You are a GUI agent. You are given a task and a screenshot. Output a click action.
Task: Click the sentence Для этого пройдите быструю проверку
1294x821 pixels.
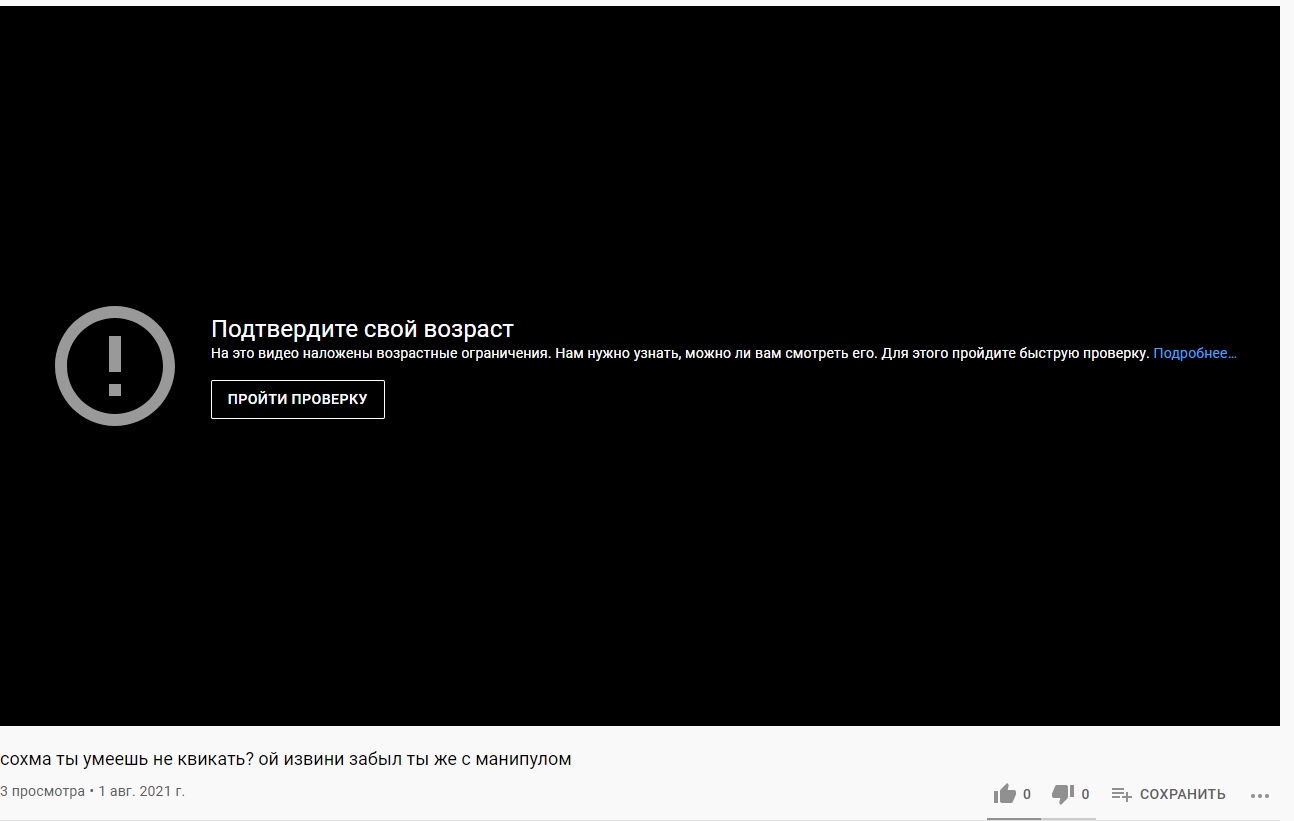1014,353
